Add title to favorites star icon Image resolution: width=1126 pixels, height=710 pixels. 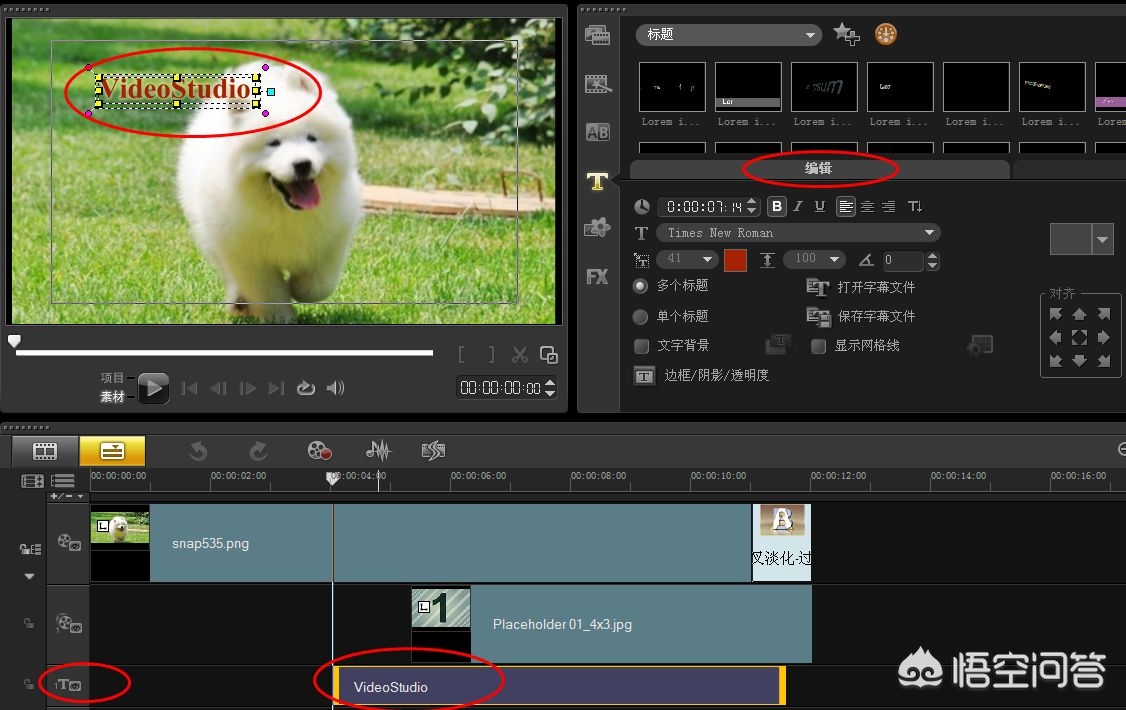tap(846, 34)
